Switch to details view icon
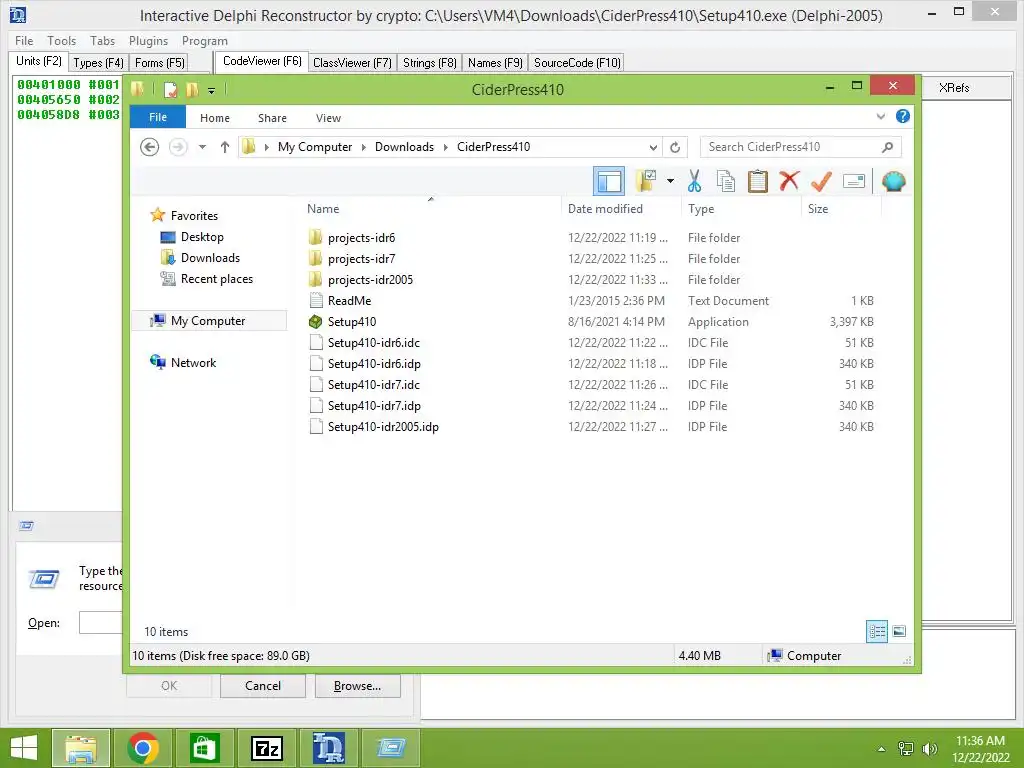Viewport: 1024px width, 768px height. click(876, 631)
